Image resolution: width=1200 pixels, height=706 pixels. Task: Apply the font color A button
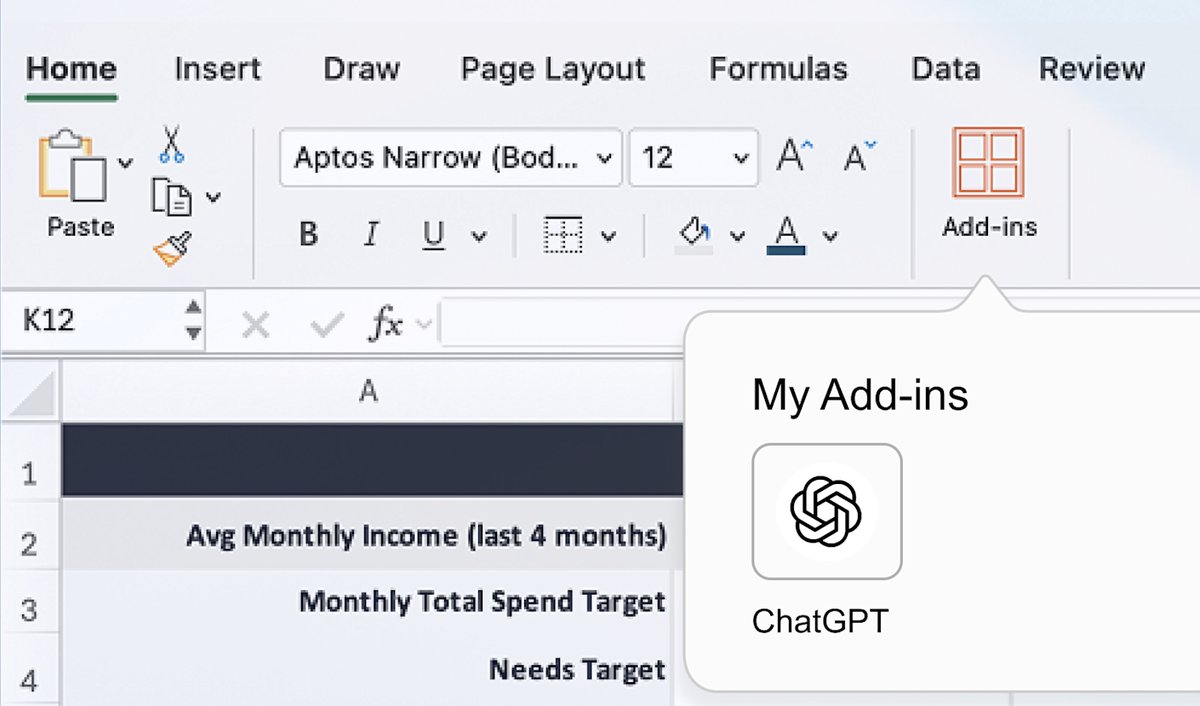click(787, 235)
